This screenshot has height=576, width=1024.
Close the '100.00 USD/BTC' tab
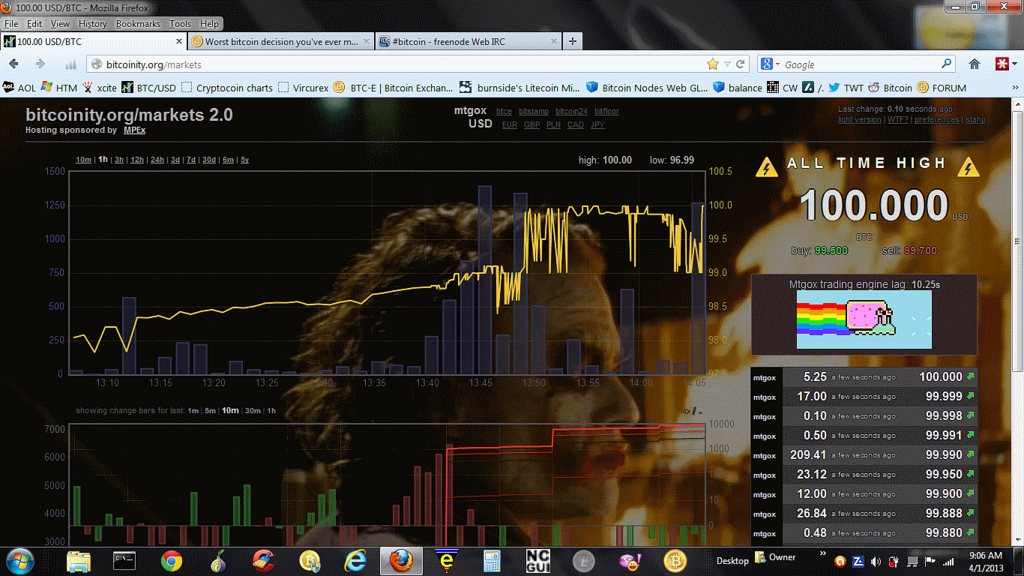[179, 41]
